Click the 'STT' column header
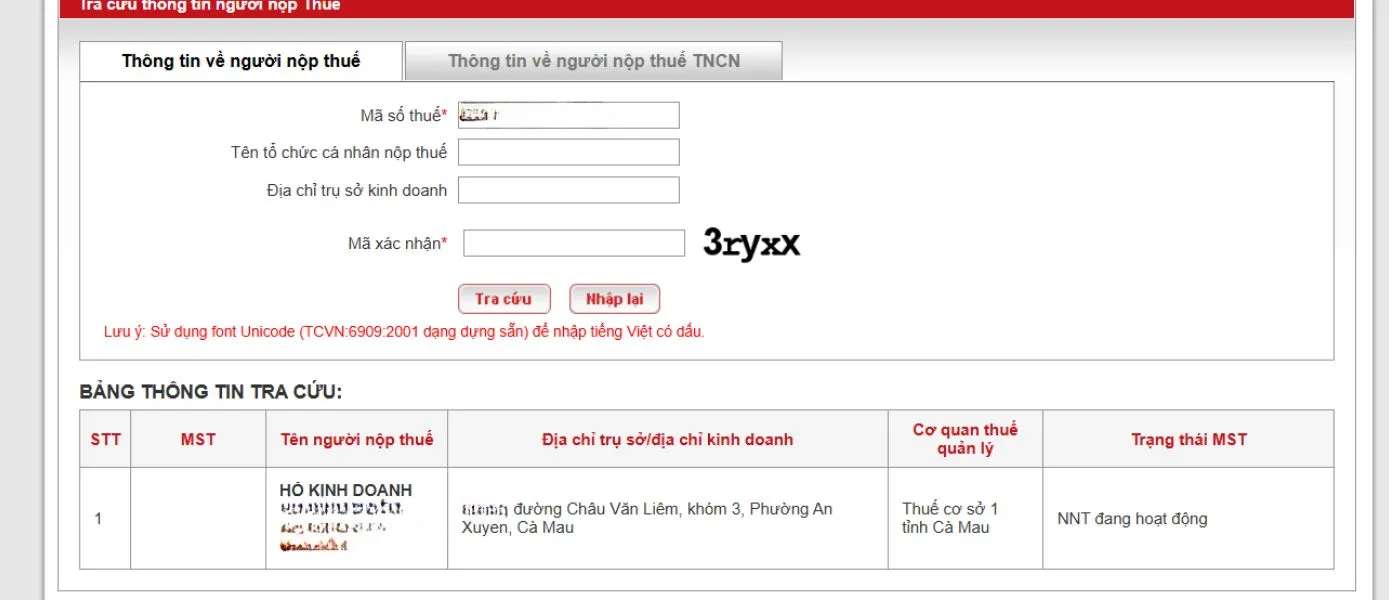Image resolution: width=1400 pixels, height=600 pixels. pyautogui.click(x=105, y=439)
